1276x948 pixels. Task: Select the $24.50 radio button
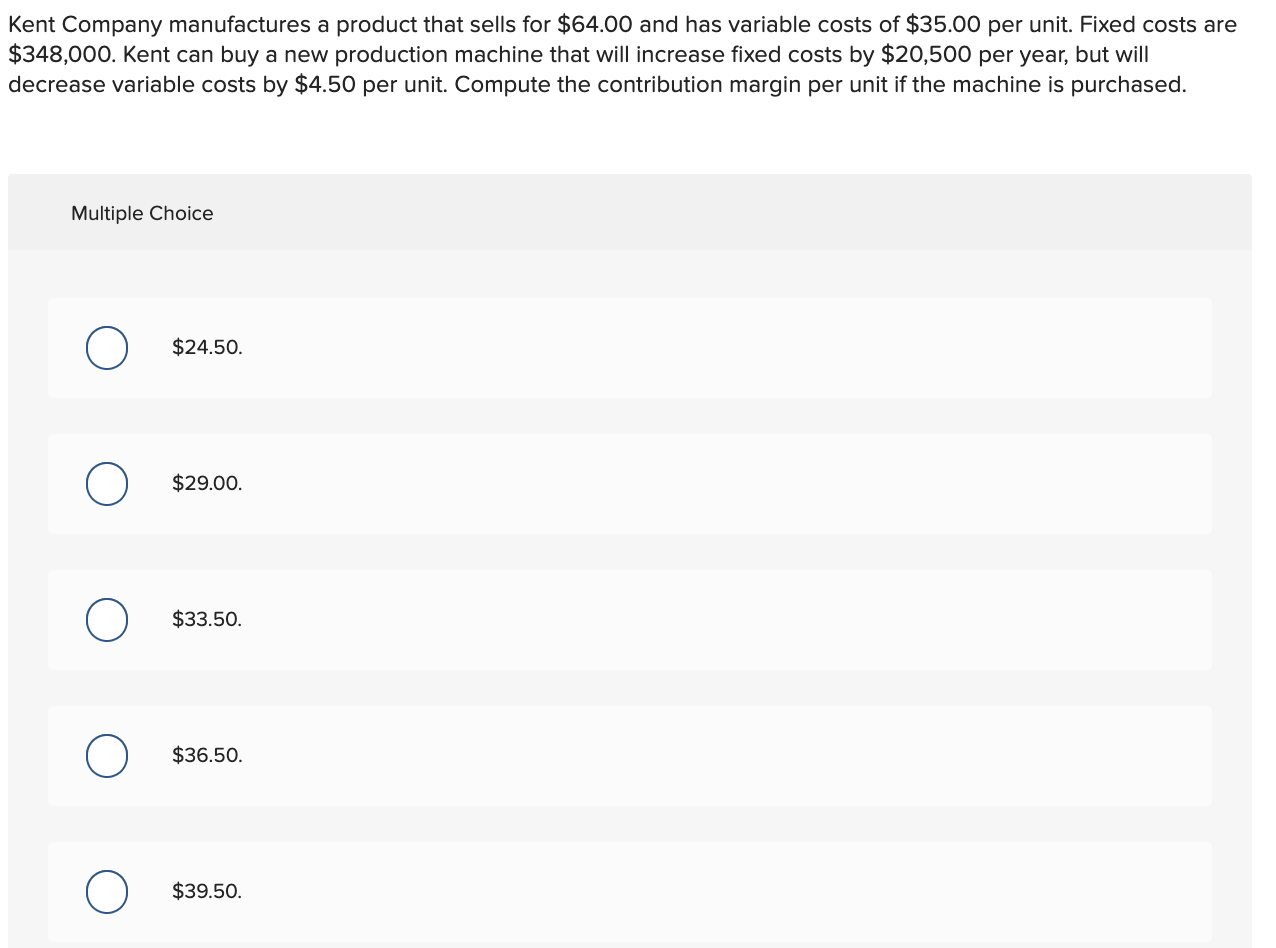[106, 348]
